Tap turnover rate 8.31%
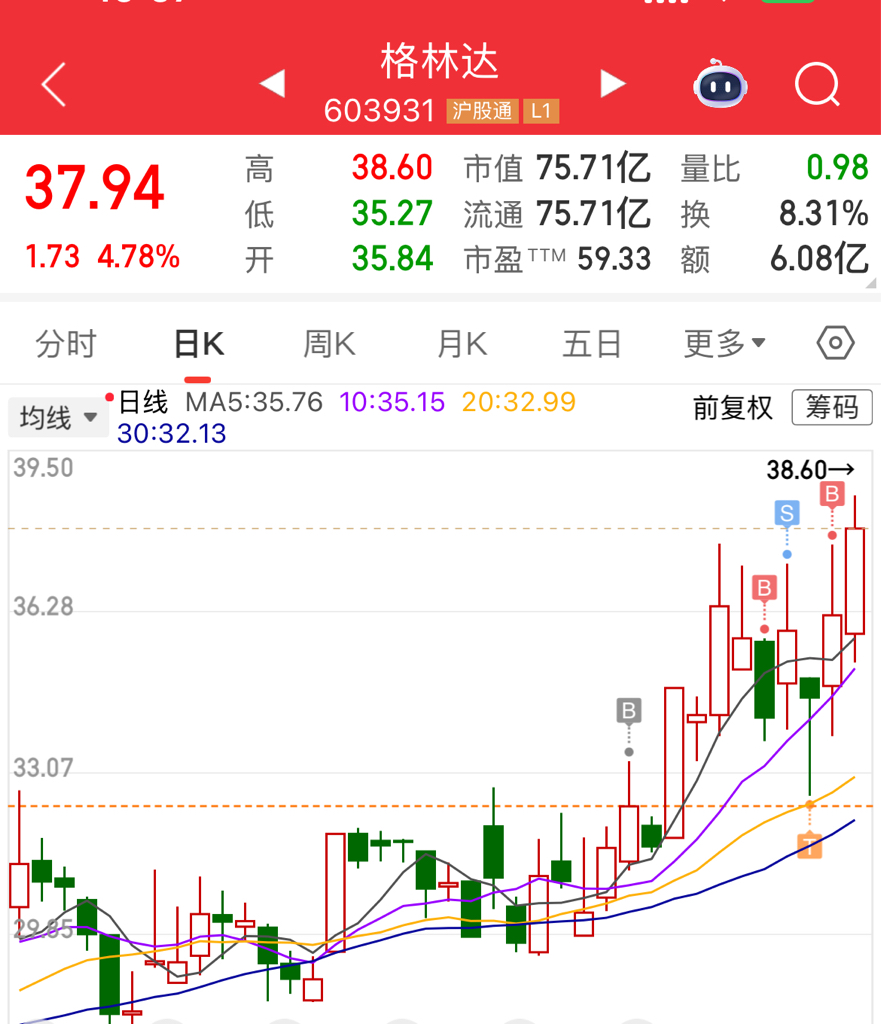881x1024 pixels. pyautogui.click(x=824, y=214)
